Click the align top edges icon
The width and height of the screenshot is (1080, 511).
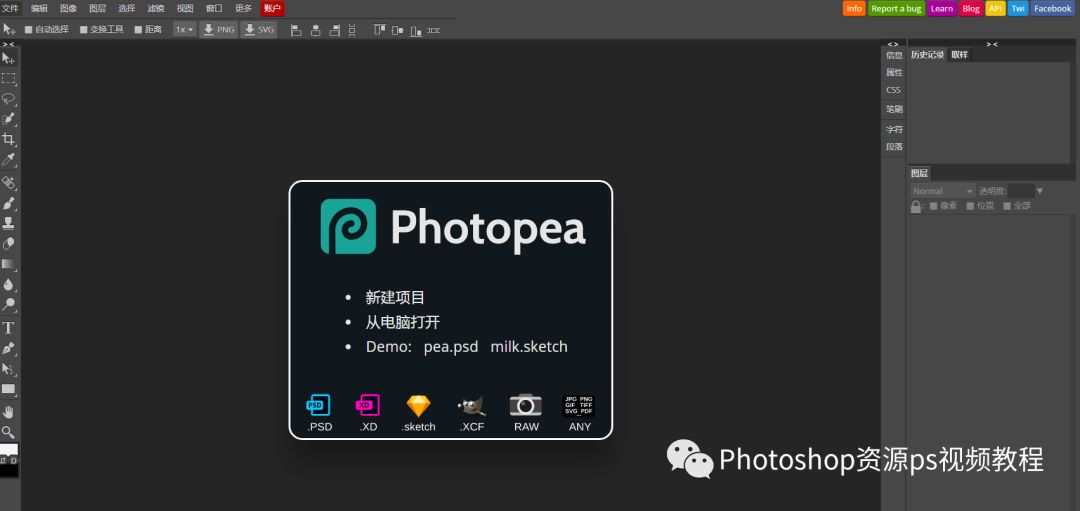[x=379, y=30]
